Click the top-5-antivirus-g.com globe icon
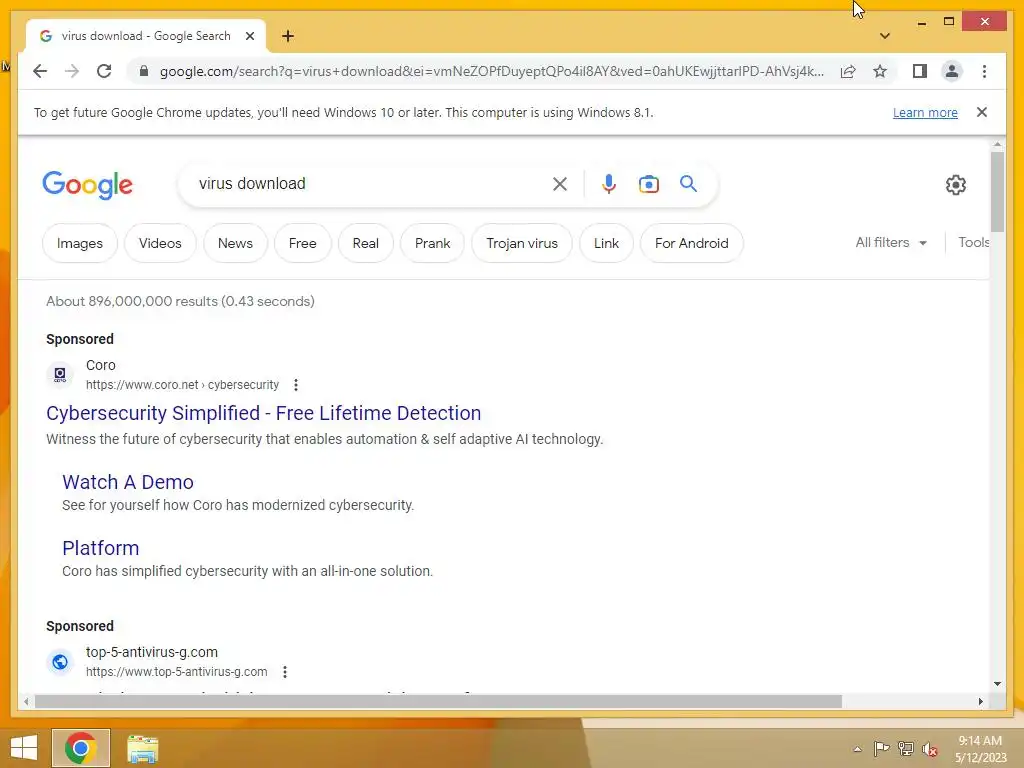 59,662
